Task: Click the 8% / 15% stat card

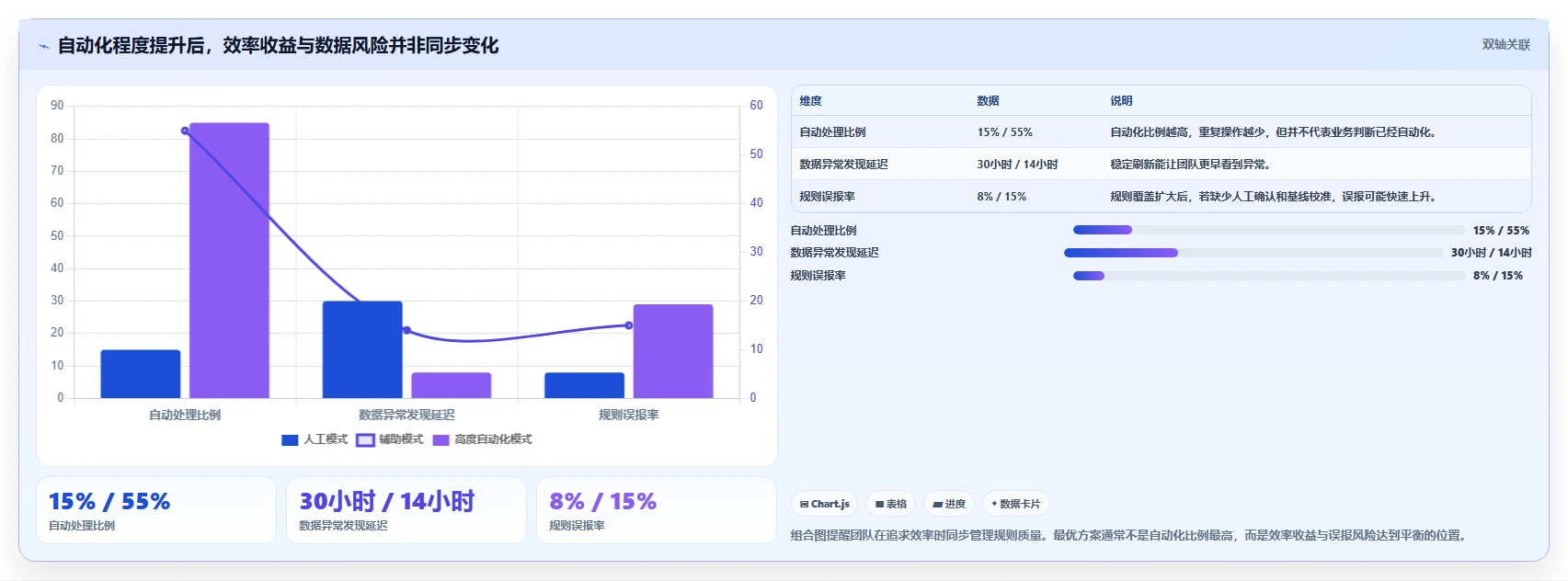Action: [x=657, y=510]
